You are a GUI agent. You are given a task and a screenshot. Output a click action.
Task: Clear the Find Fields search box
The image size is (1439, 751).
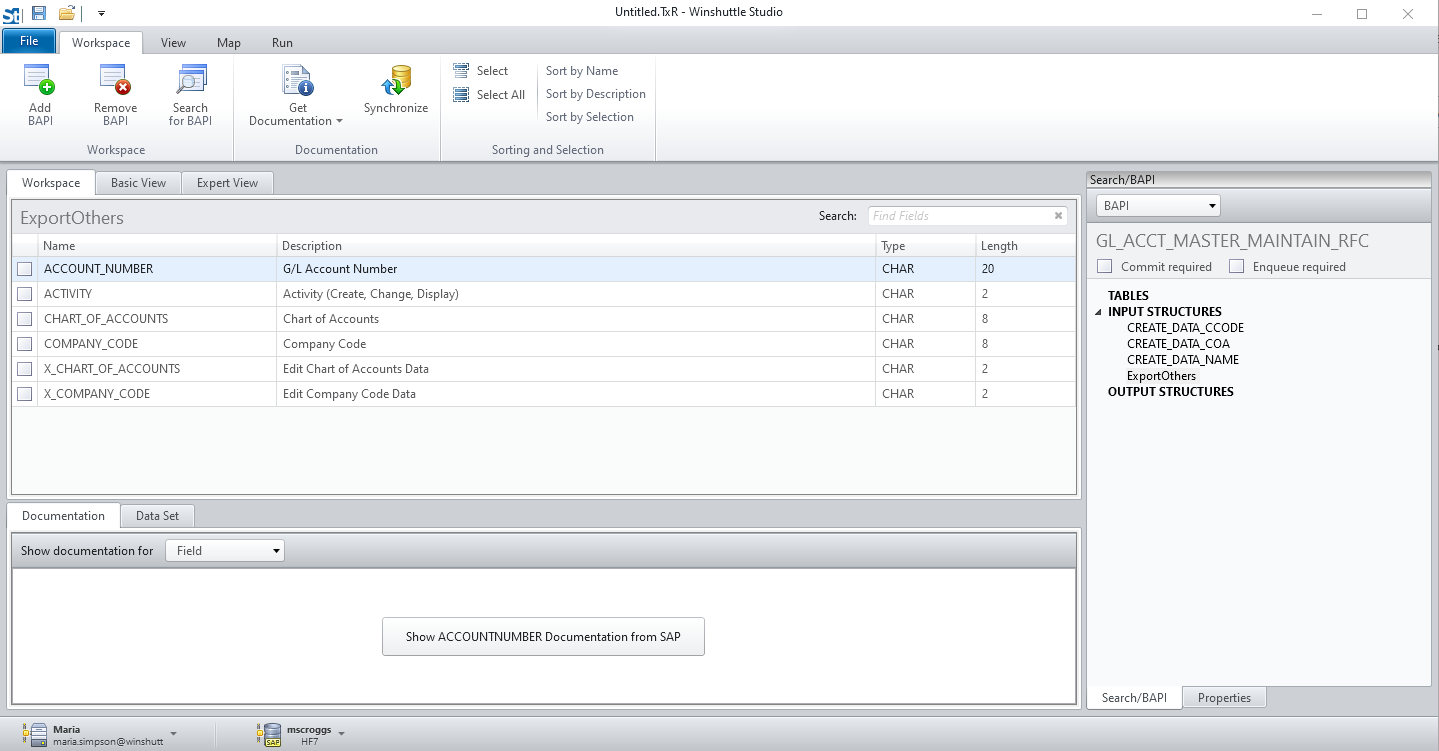tap(1058, 216)
